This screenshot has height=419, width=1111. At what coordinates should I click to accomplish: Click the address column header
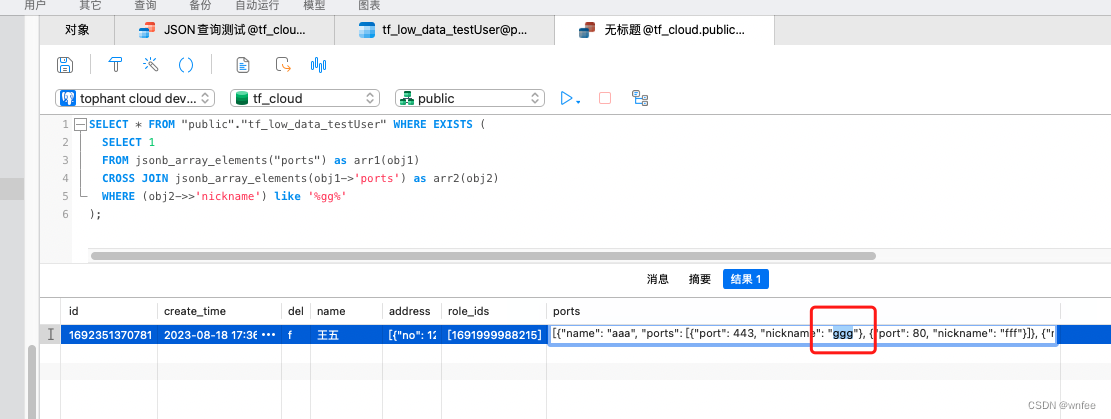click(x=411, y=311)
